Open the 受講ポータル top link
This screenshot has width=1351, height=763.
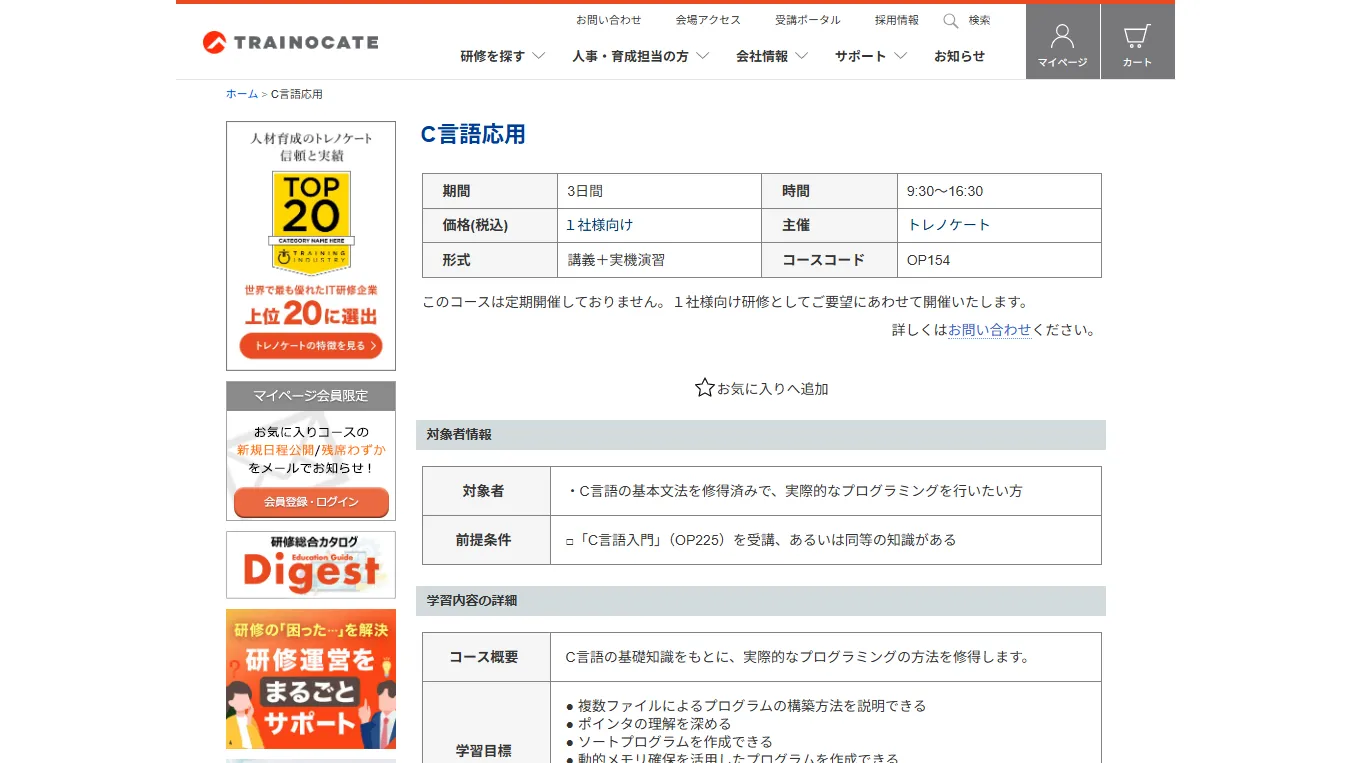click(x=807, y=20)
